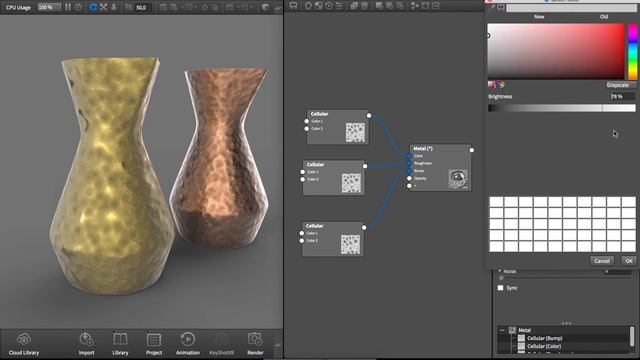Click the top Cellular node output socket

click(x=369, y=116)
